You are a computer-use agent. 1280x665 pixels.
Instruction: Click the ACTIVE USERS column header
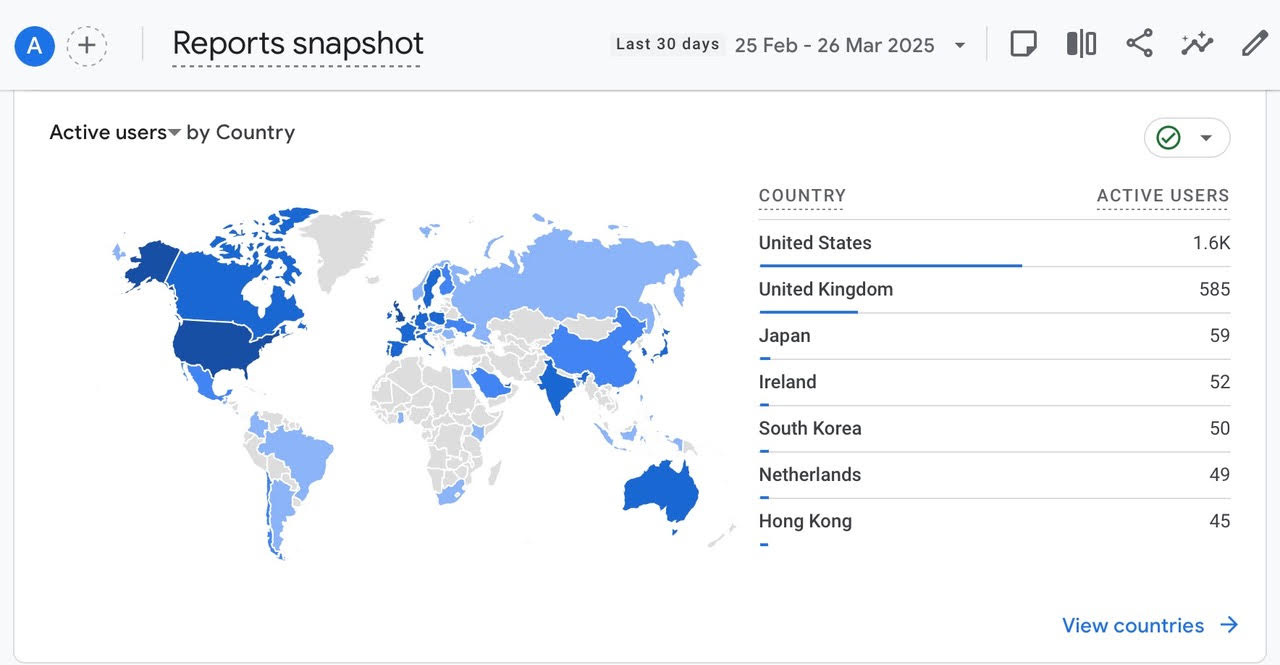[x=1163, y=196]
